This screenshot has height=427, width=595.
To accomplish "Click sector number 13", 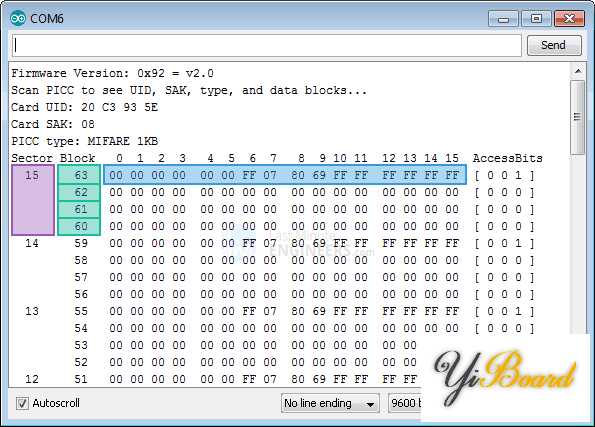I will click(32, 311).
